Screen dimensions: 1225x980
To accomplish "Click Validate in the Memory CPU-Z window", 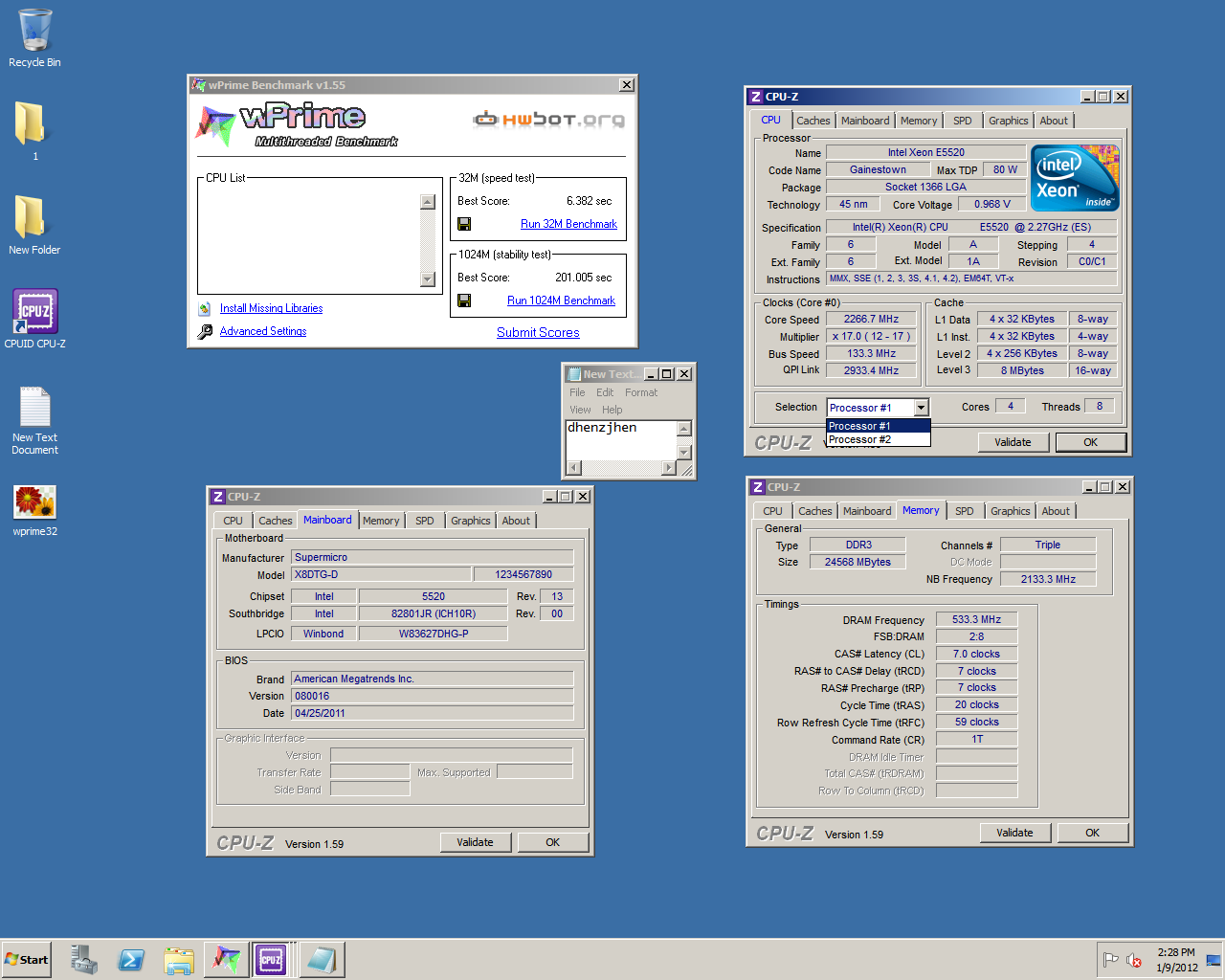I will pyautogui.click(x=1015, y=833).
